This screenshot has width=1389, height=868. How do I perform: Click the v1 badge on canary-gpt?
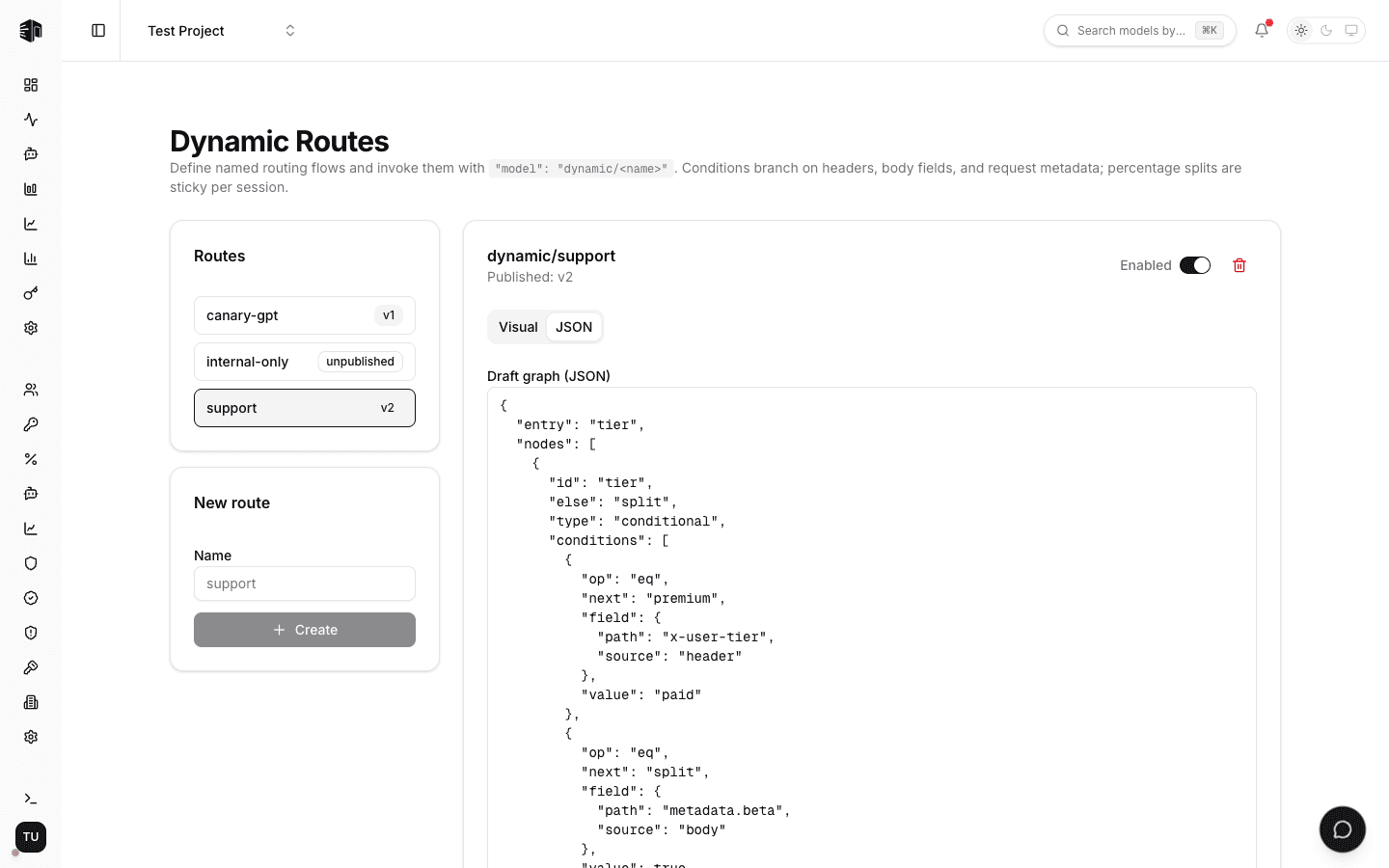[389, 315]
